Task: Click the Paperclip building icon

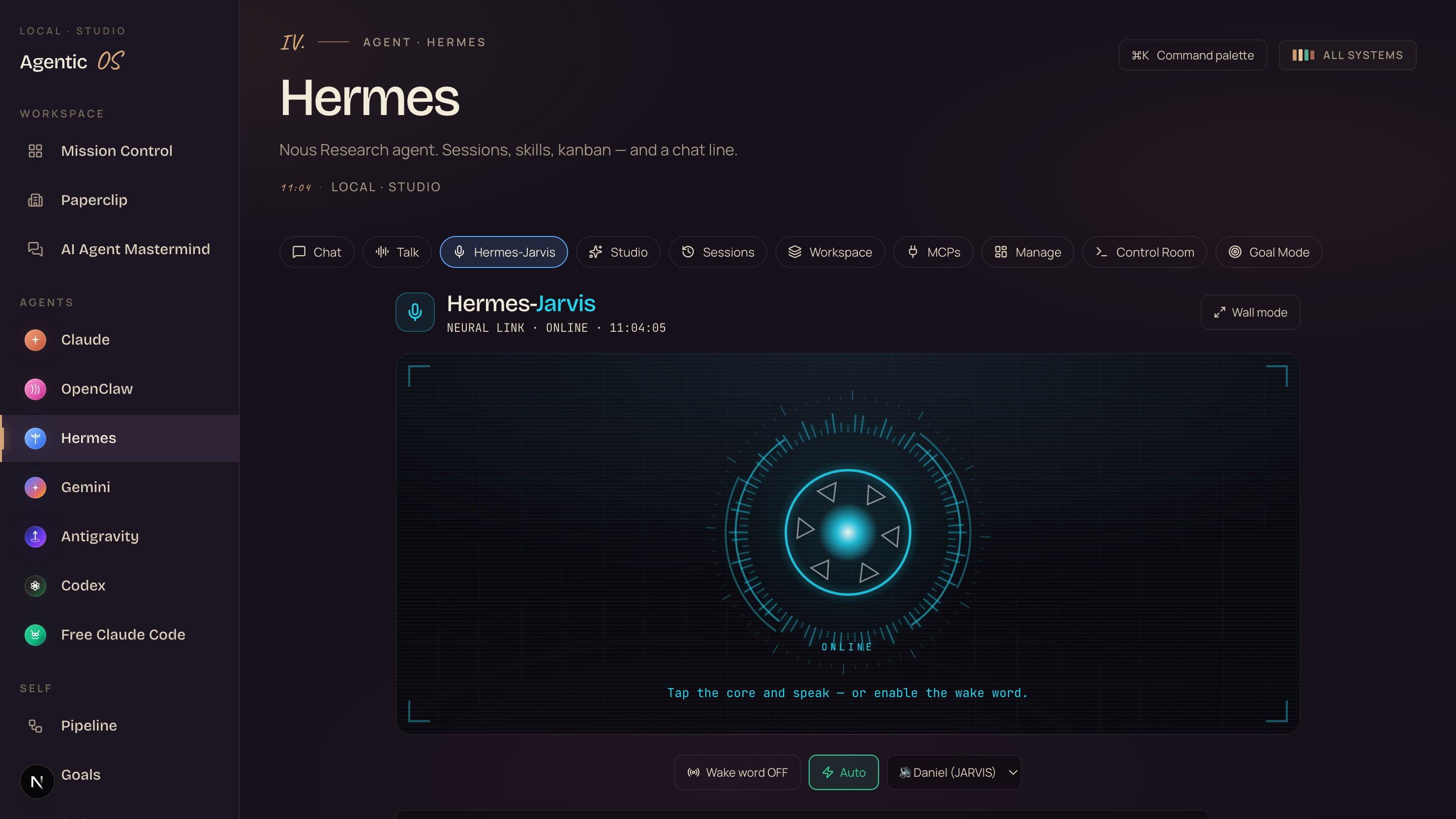Action: tap(35, 200)
